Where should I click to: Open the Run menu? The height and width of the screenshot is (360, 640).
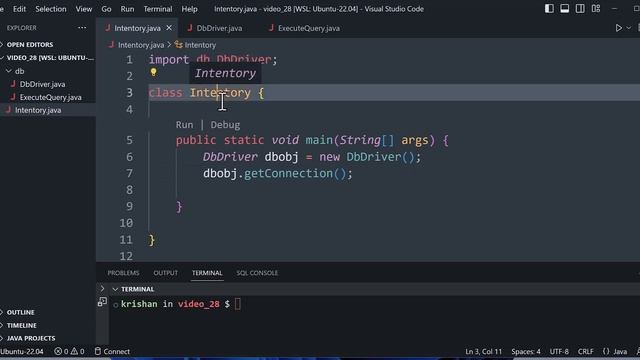click(127, 9)
